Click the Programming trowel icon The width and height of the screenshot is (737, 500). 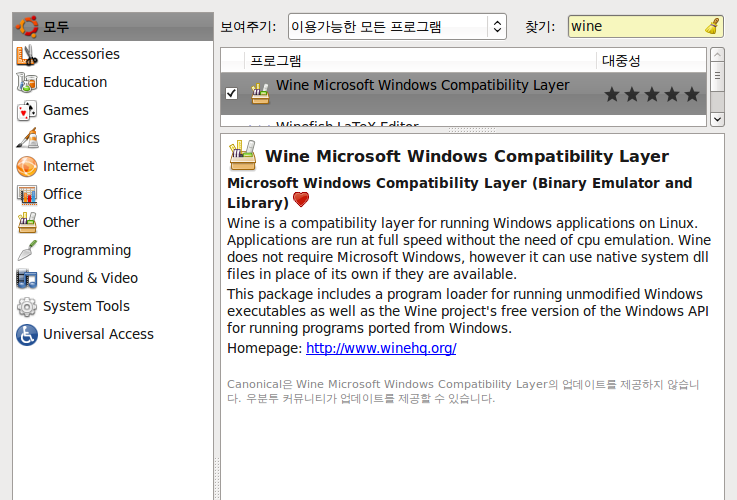point(27,250)
